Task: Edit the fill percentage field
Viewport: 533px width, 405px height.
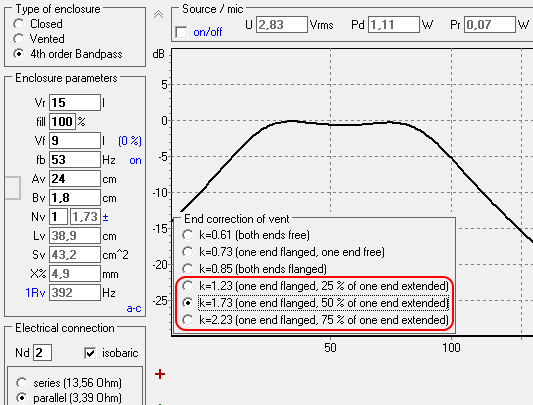Action: point(62,122)
